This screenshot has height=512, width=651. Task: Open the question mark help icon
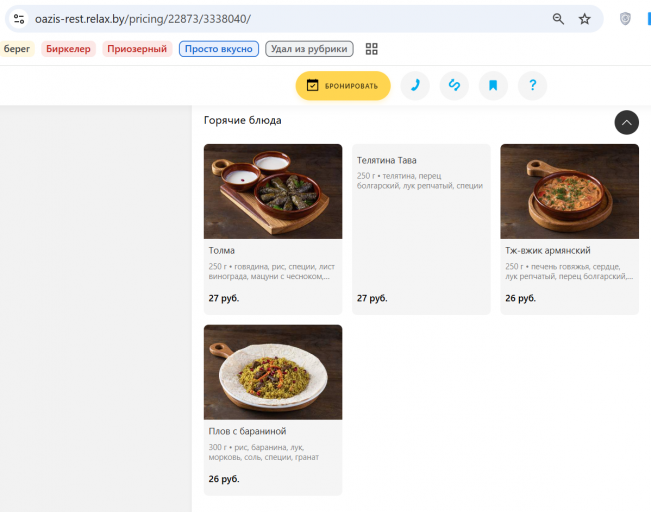click(533, 86)
